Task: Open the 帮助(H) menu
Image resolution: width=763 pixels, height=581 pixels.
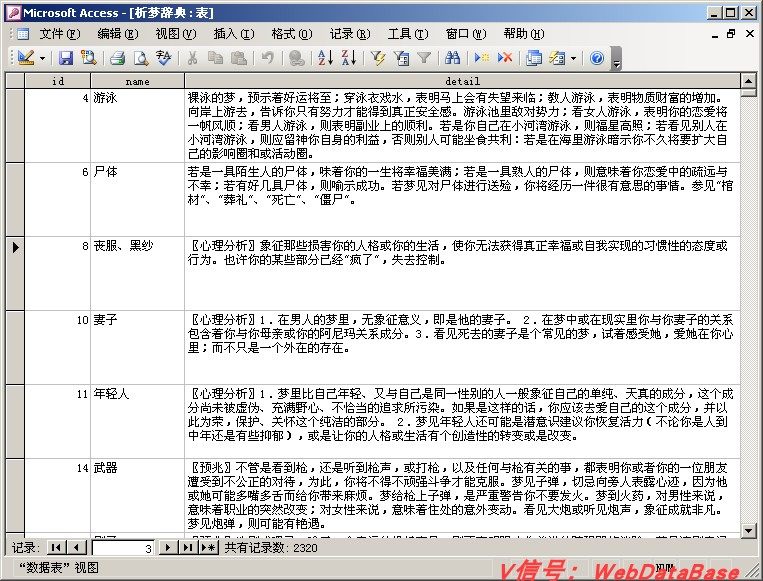Action: click(524, 34)
